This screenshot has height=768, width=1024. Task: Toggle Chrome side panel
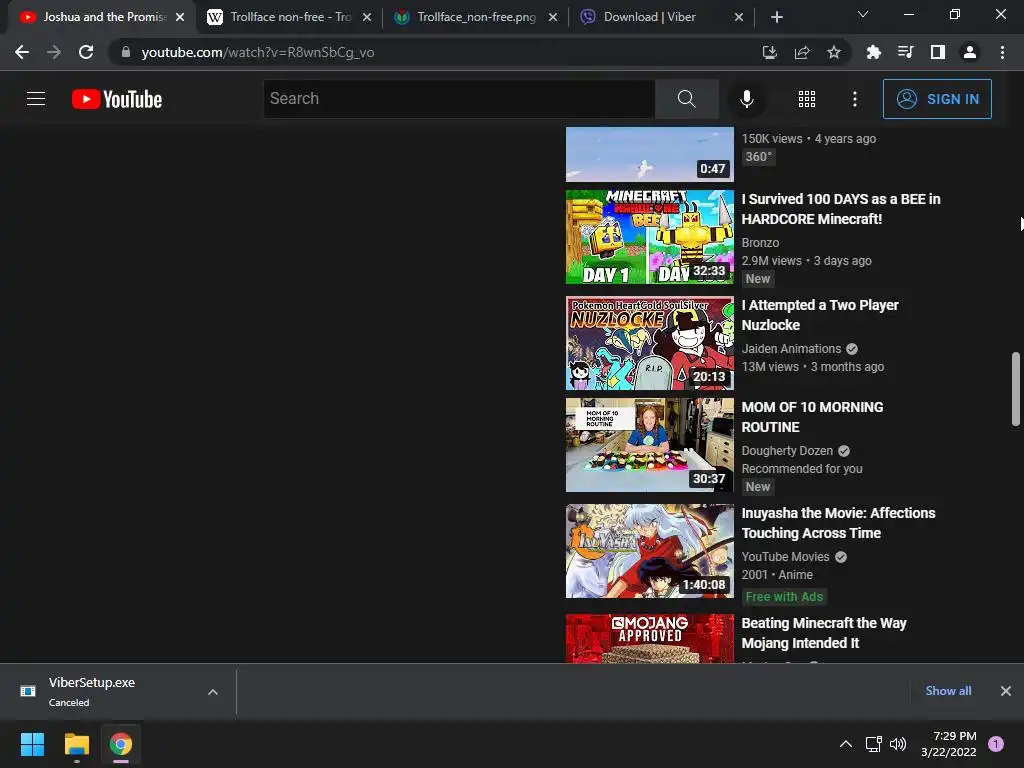[938, 52]
